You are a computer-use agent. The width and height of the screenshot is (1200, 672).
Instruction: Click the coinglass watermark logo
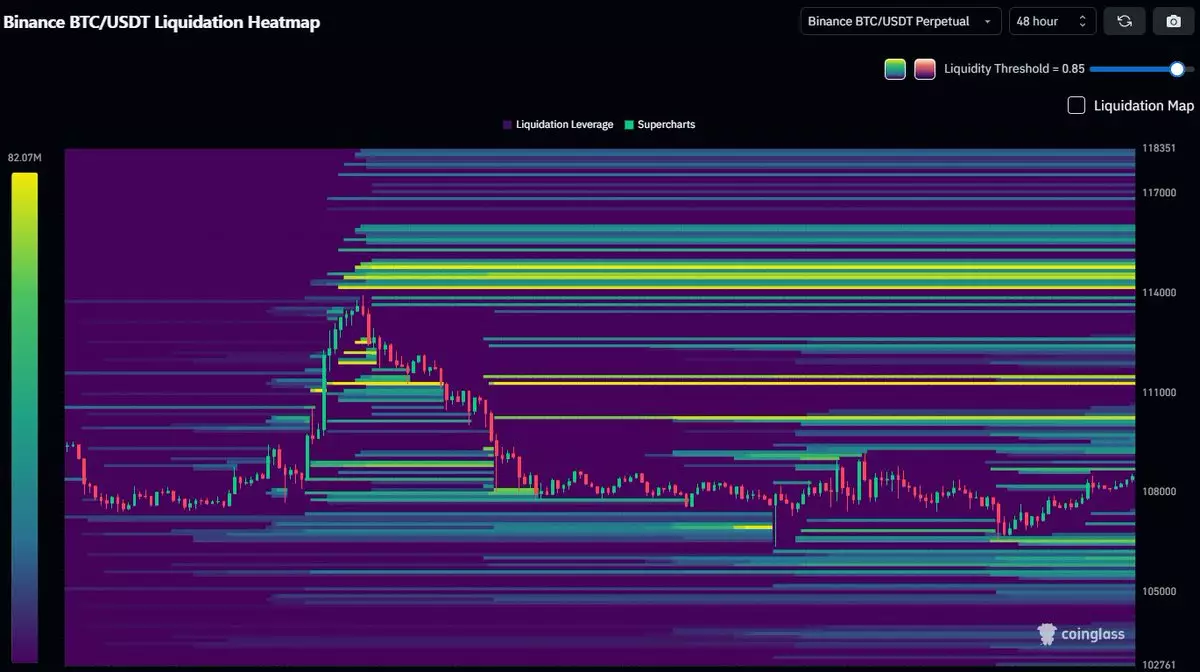tap(1081, 633)
